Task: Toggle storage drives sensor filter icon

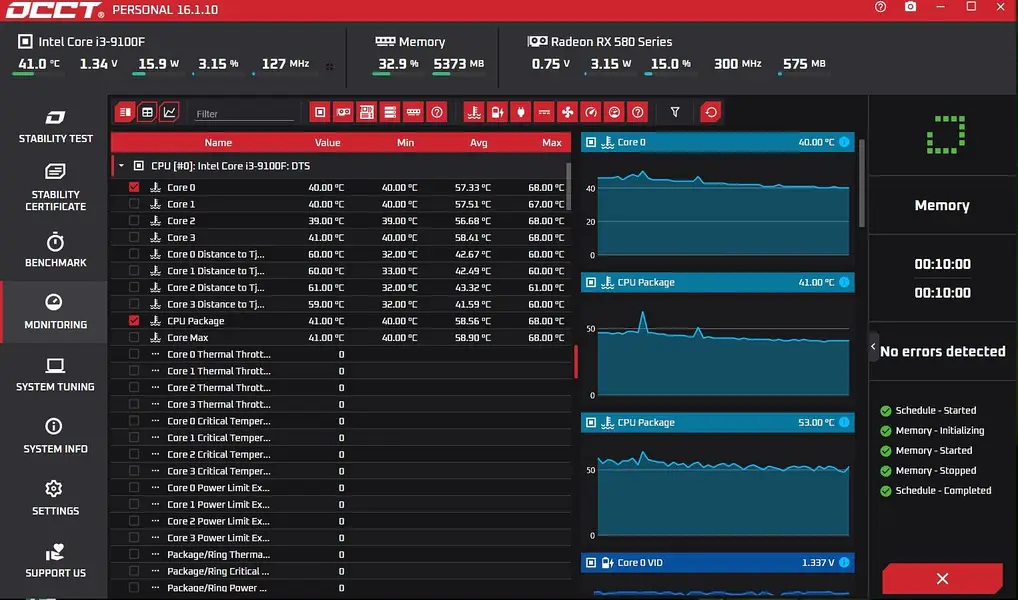Action: (x=390, y=112)
